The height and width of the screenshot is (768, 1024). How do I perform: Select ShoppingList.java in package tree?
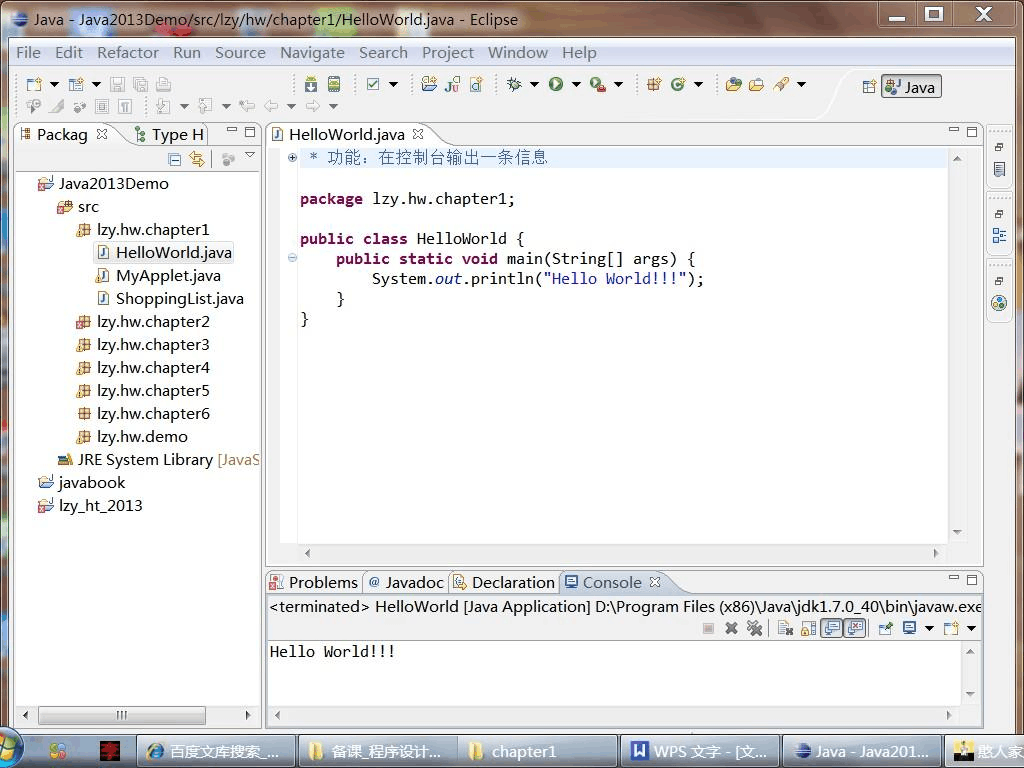coord(170,298)
